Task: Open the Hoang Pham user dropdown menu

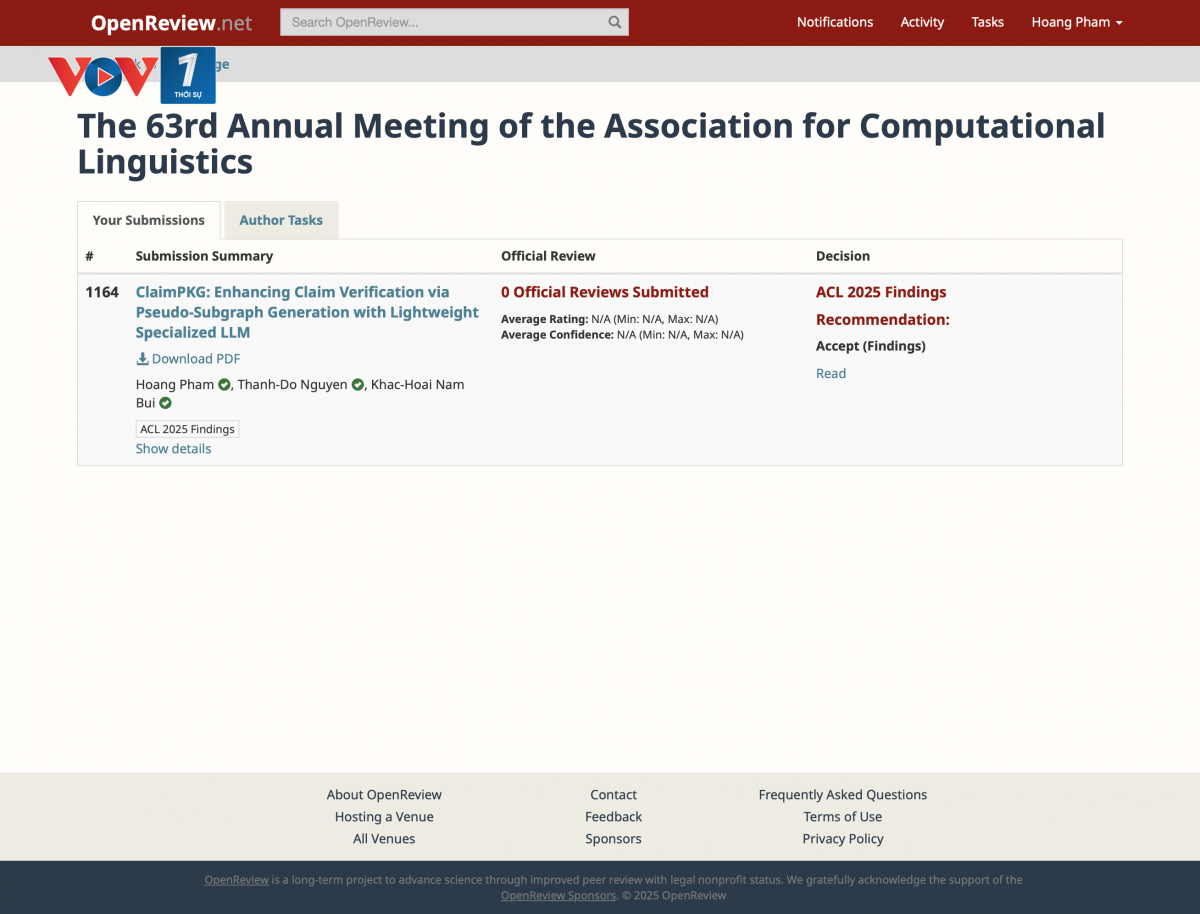Action: [1077, 22]
